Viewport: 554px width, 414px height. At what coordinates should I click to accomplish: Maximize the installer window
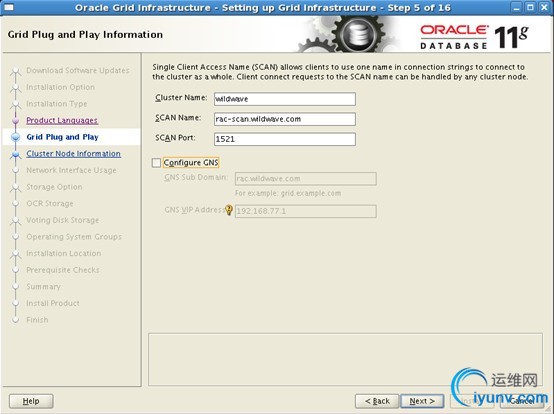coord(530,7)
